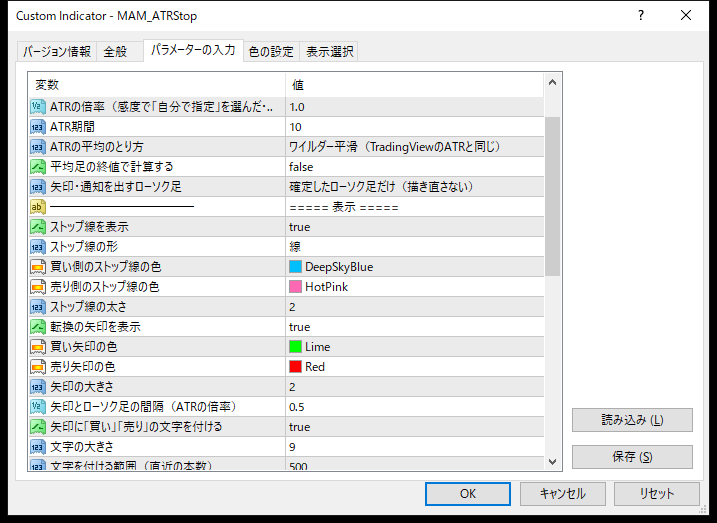Toggle the true value of ストップ線を表示
This screenshot has width=717, height=523.
click(x=415, y=227)
